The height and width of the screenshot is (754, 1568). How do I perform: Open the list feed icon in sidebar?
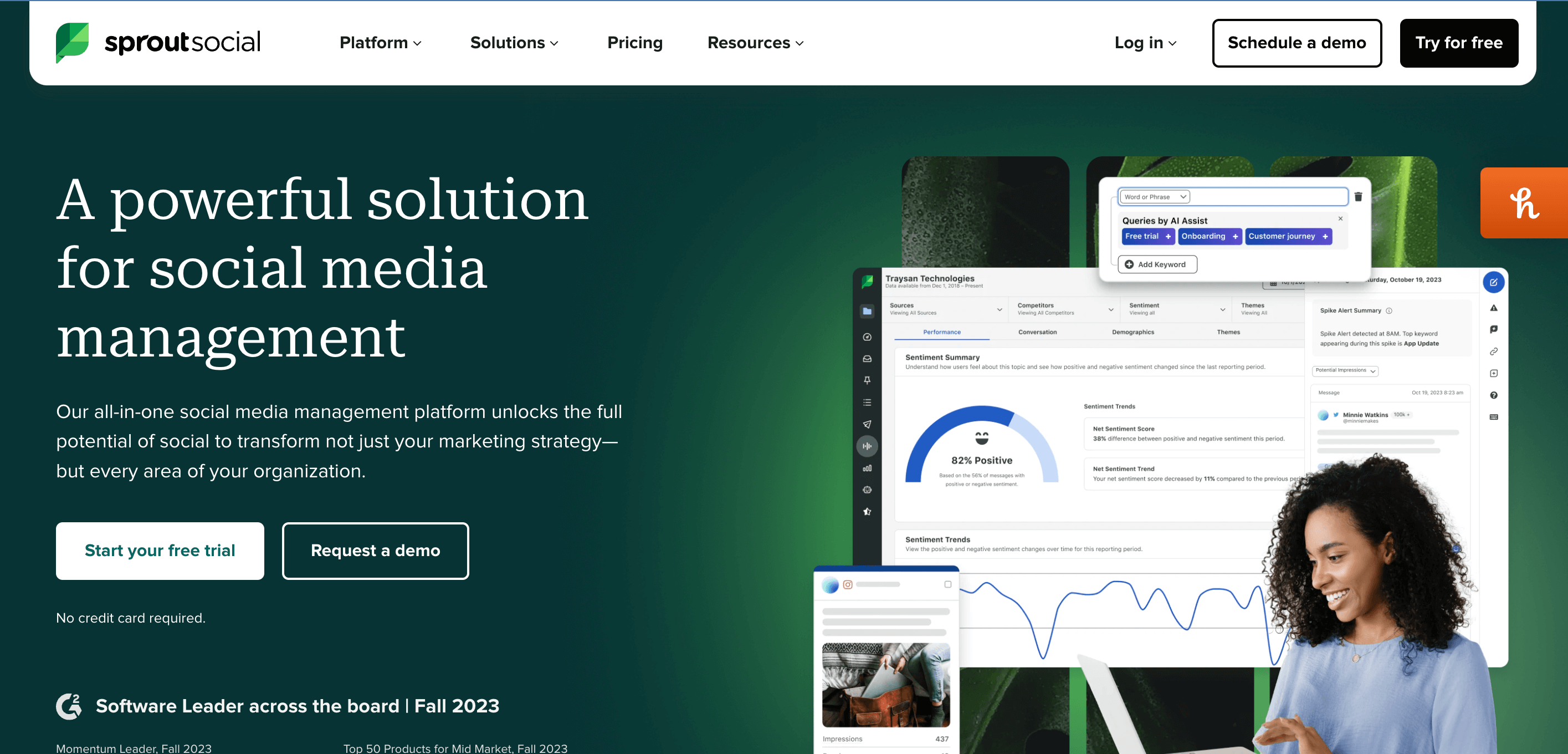click(x=867, y=403)
